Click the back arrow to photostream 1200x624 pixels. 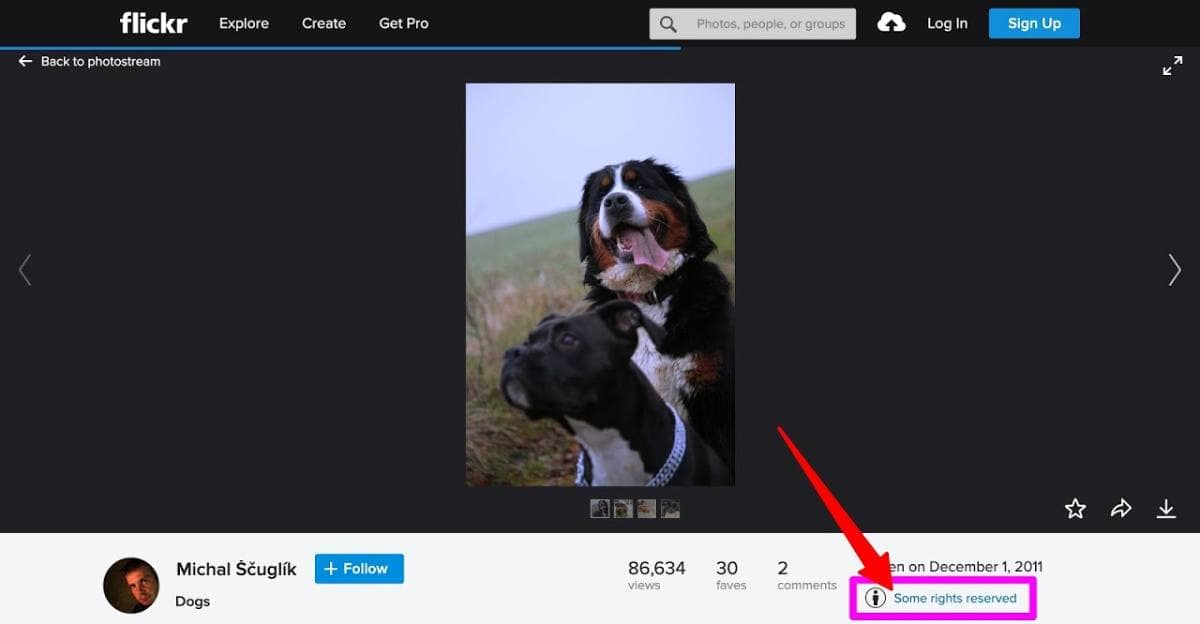click(x=24, y=61)
